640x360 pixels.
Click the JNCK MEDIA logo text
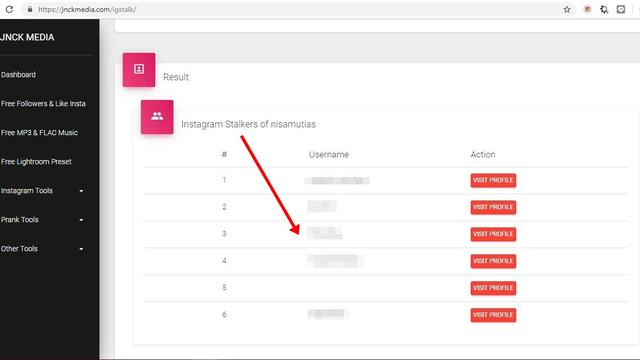(27, 37)
